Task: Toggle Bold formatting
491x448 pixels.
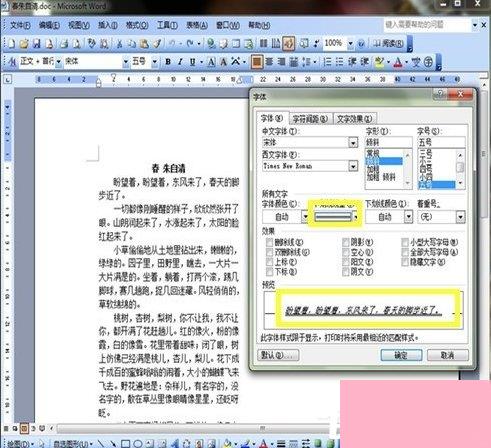Action: click(168, 62)
